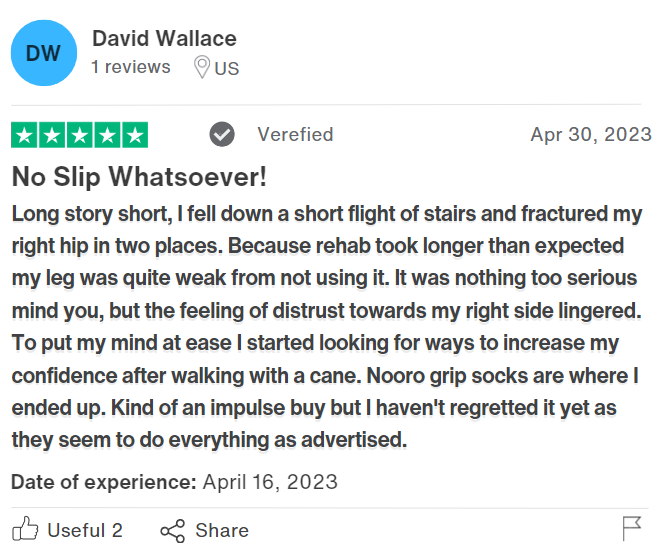Screen dimensions: 663x554
Task: Click the verified checkmark badge
Action: pos(222,134)
